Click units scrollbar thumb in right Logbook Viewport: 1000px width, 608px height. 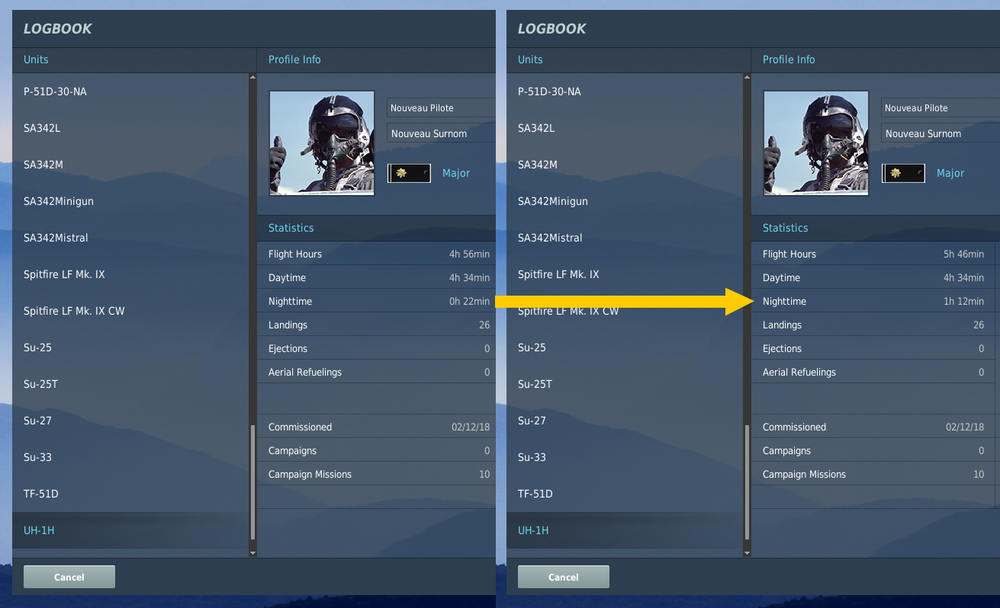point(747,482)
